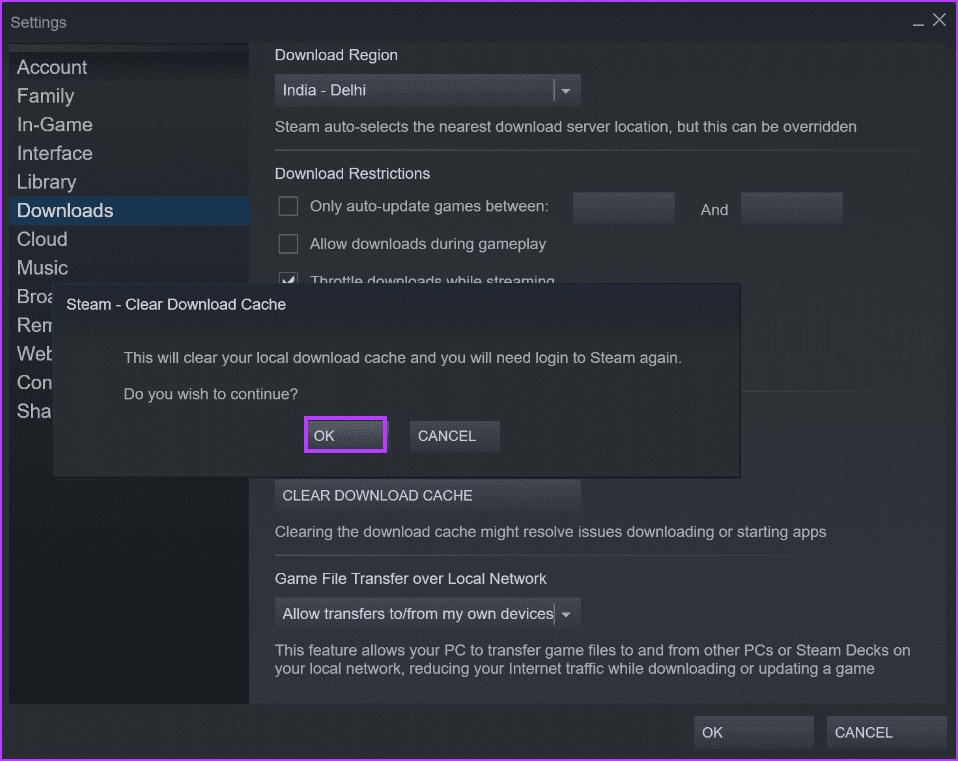Click CANCEL at bottom of Settings window
The width and height of the screenshot is (958, 761).
click(x=887, y=732)
